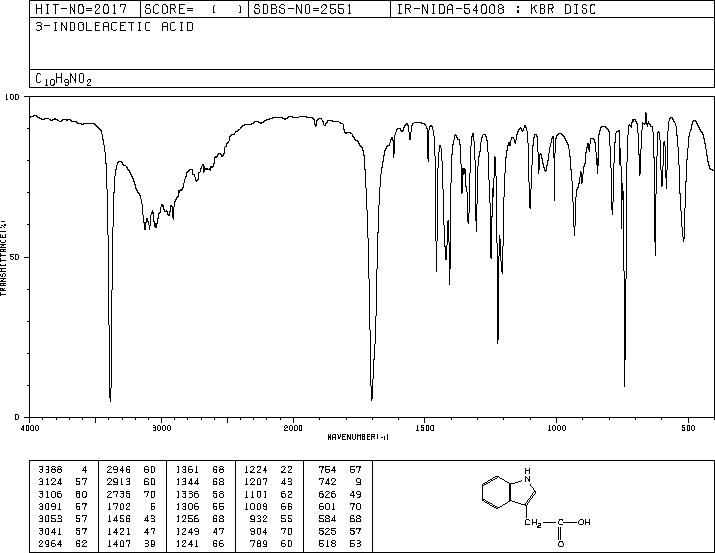Select peak entry 1241 in table
Viewport: 715px width, 553px height.
[200, 544]
